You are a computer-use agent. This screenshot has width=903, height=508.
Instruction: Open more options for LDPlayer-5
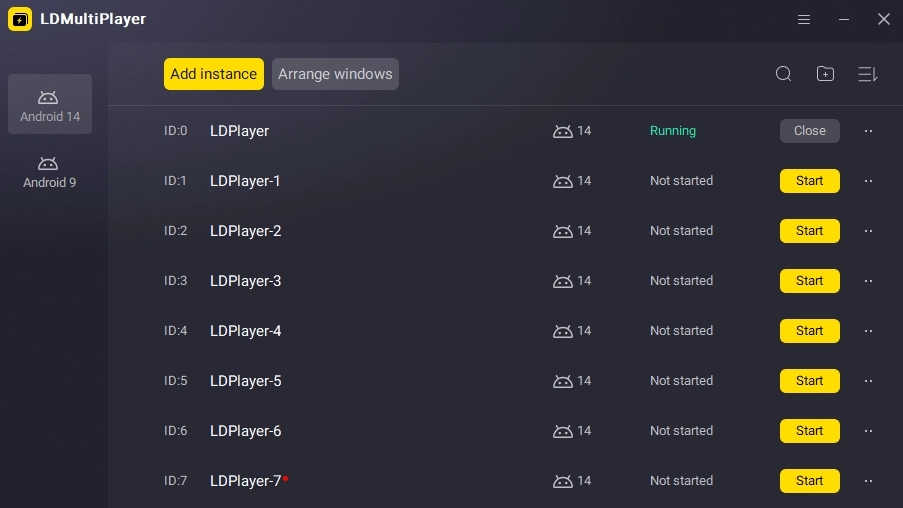coord(868,381)
